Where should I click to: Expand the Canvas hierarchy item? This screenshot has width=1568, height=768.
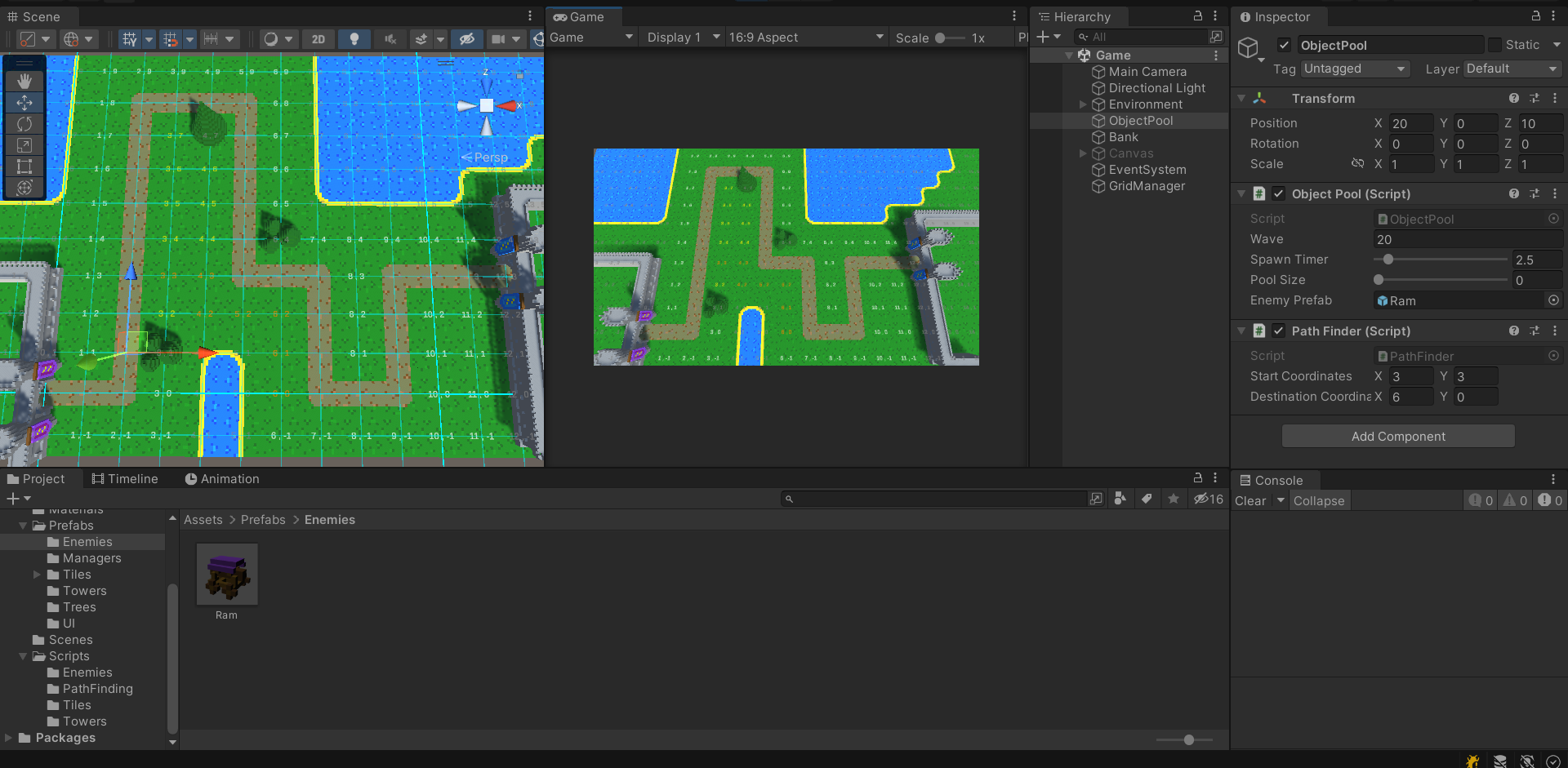tap(1083, 153)
